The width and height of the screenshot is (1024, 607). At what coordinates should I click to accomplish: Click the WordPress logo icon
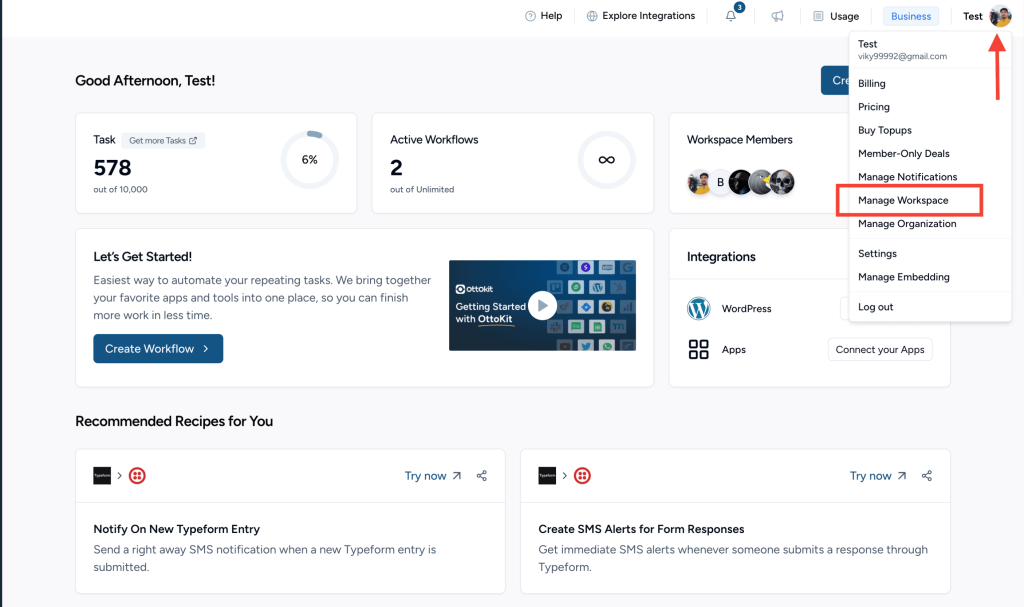(x=699, y=309)
